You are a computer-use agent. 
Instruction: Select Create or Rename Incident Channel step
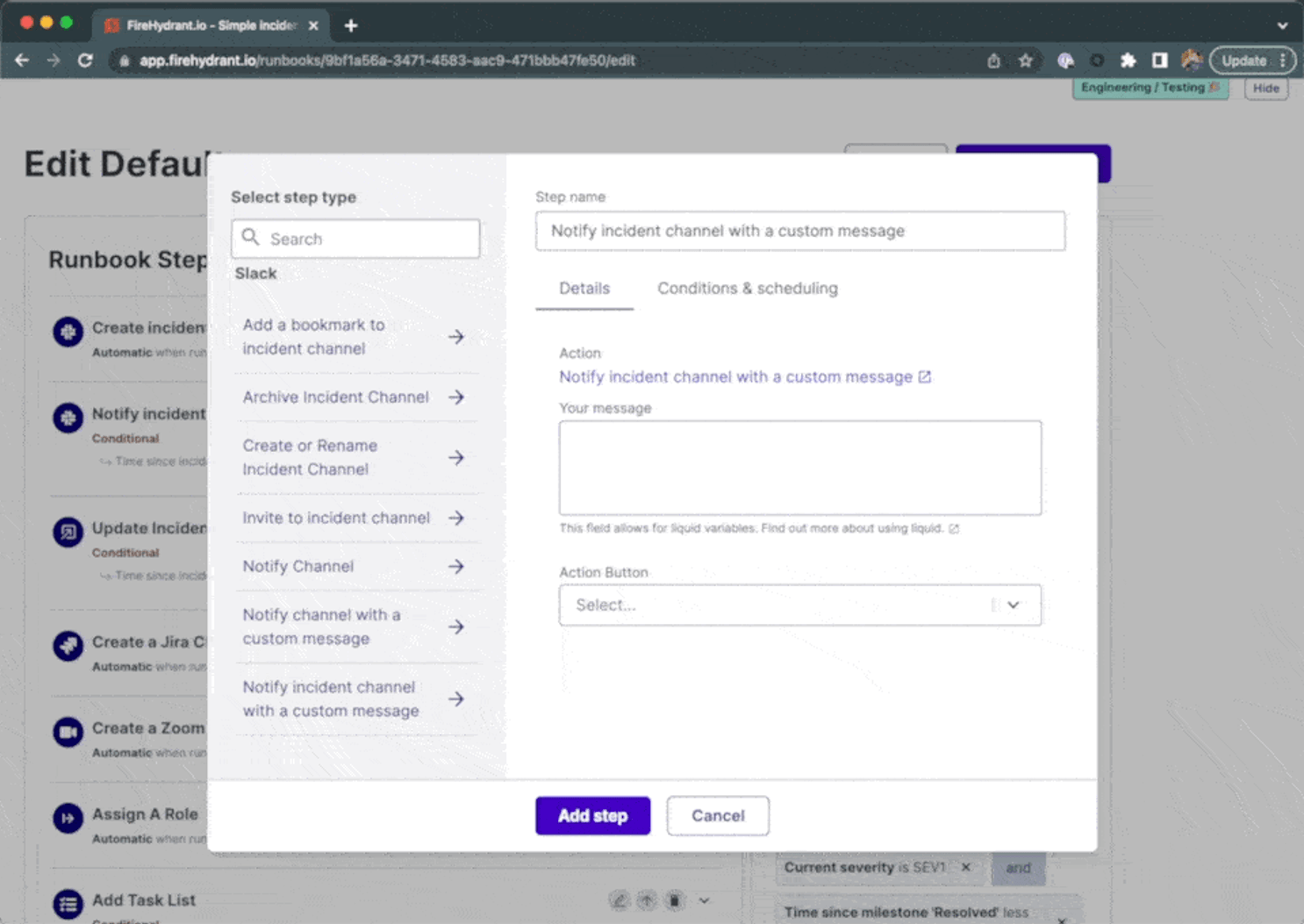click(x=354, y=457)
